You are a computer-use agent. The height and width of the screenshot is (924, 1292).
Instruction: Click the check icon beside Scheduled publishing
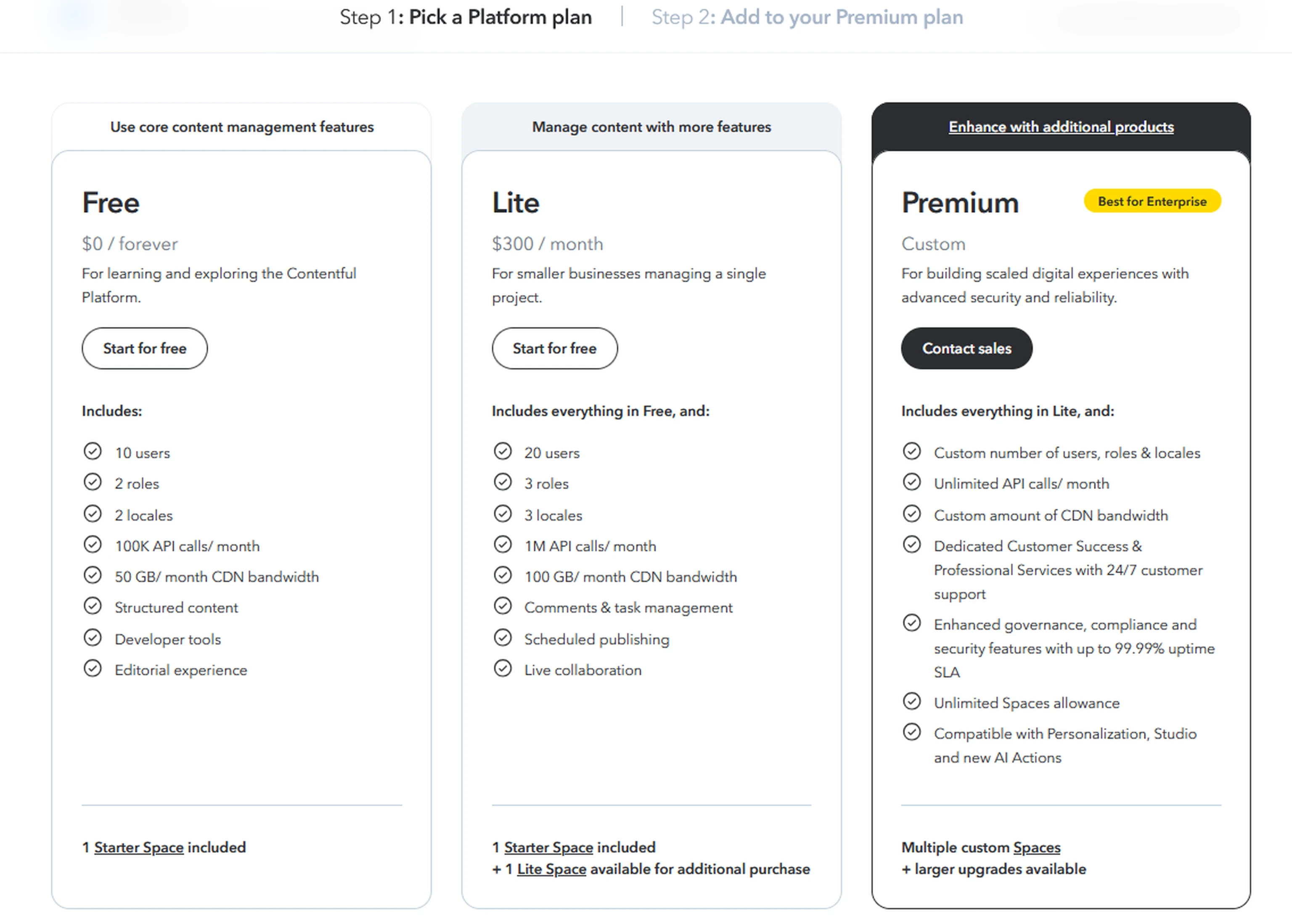click(x=502, y=638)
